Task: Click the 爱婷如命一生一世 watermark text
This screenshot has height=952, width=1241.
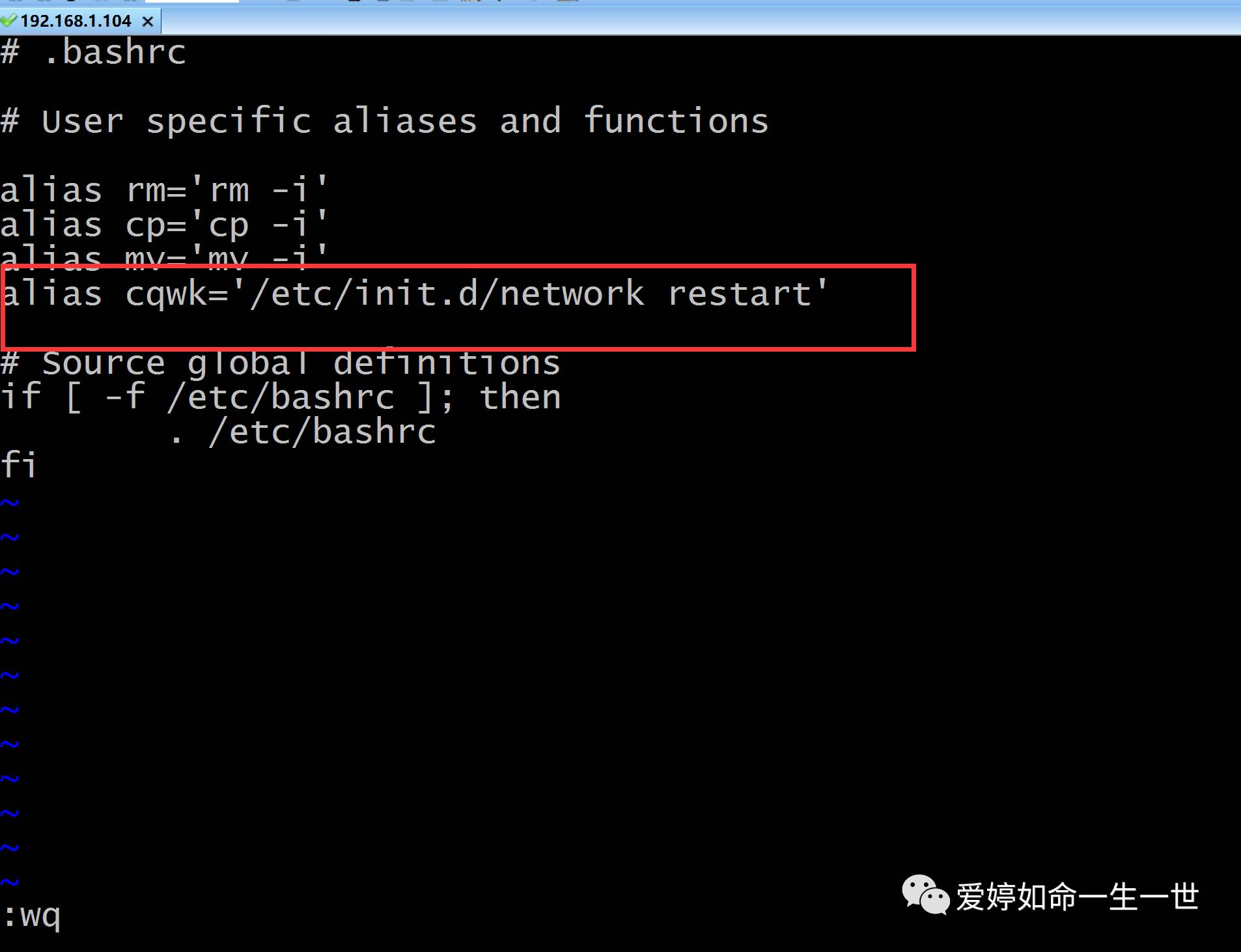Action: pos(1077,897)
